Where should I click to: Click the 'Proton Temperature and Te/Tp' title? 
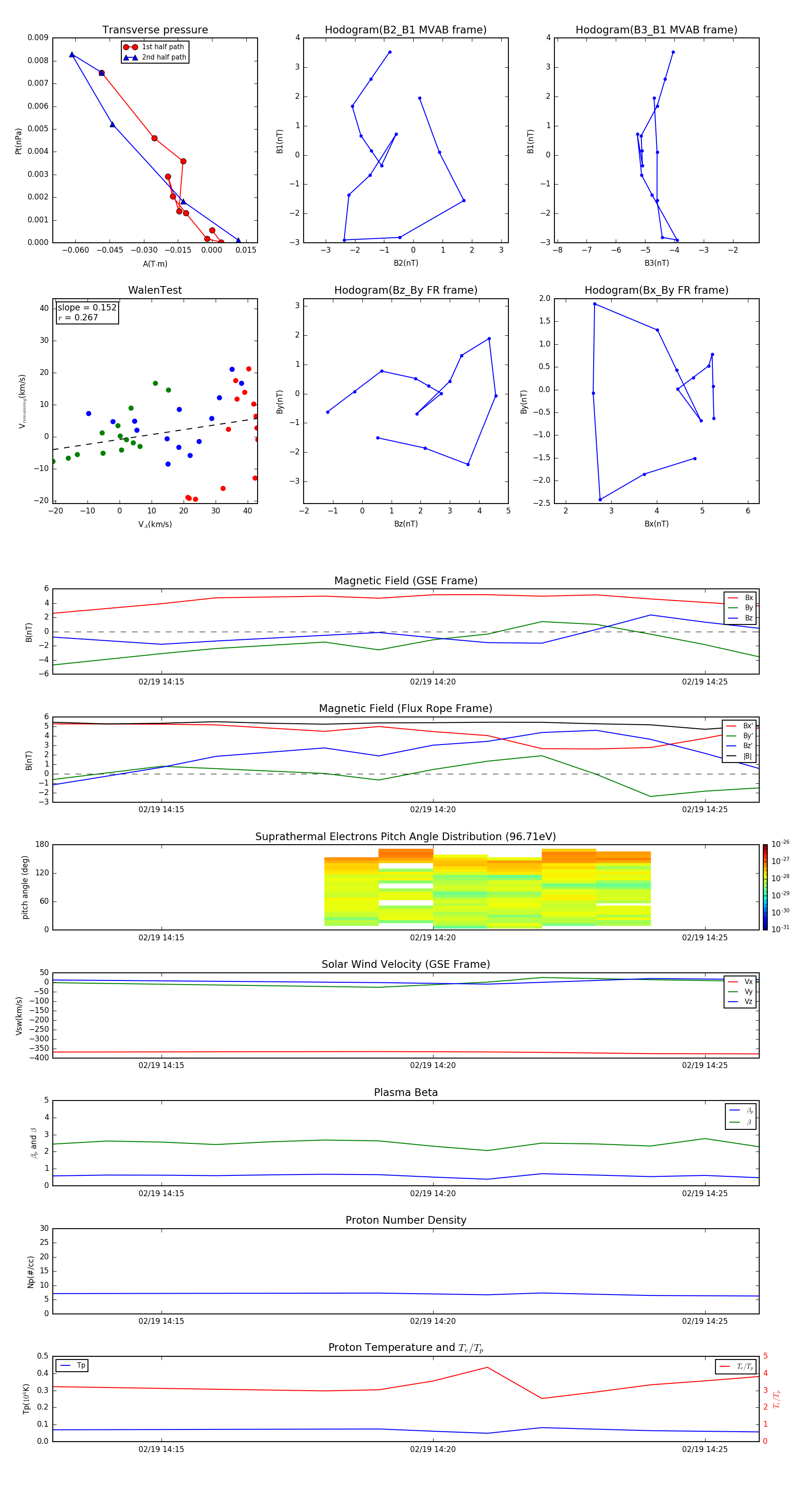point(406,1348)
